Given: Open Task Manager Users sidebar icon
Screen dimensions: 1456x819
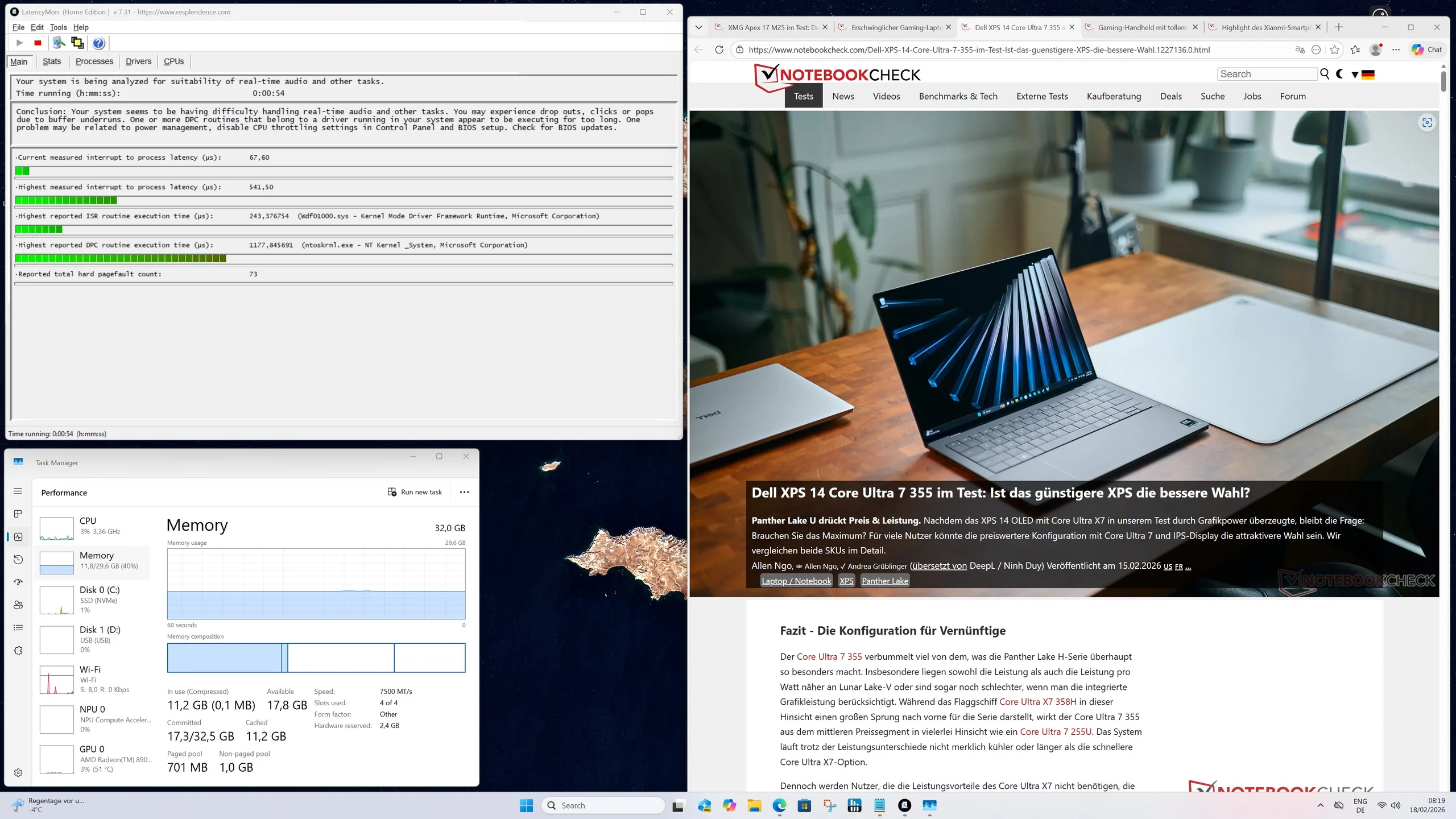Looking at the screenshot, I should (18, 605).
